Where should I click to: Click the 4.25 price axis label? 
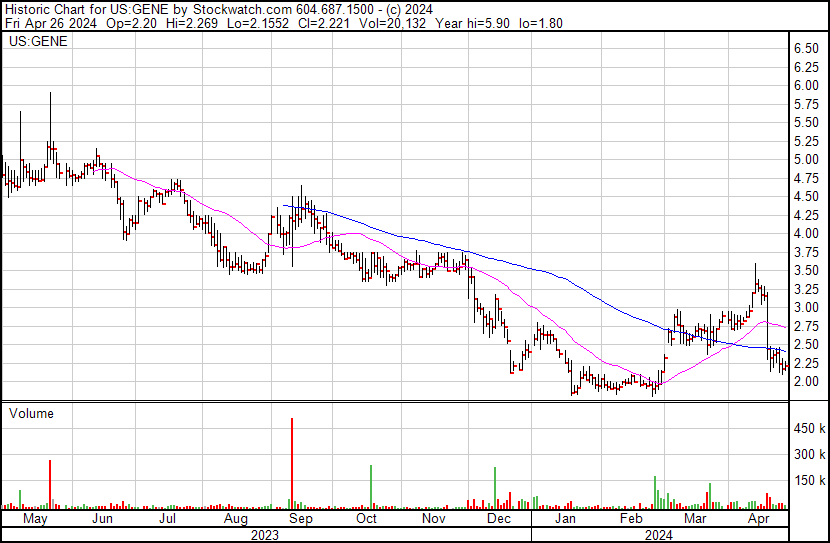coord(806,215)
